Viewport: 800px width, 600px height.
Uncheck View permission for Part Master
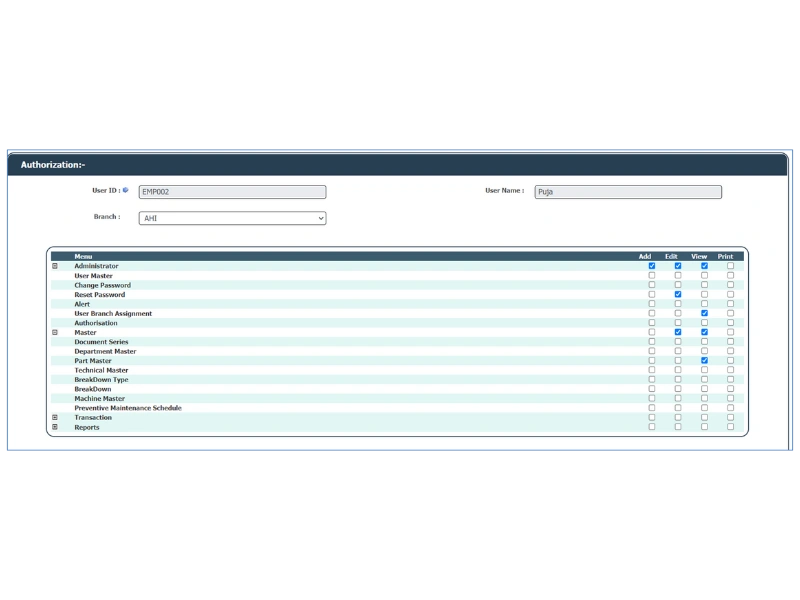[704, 361]
